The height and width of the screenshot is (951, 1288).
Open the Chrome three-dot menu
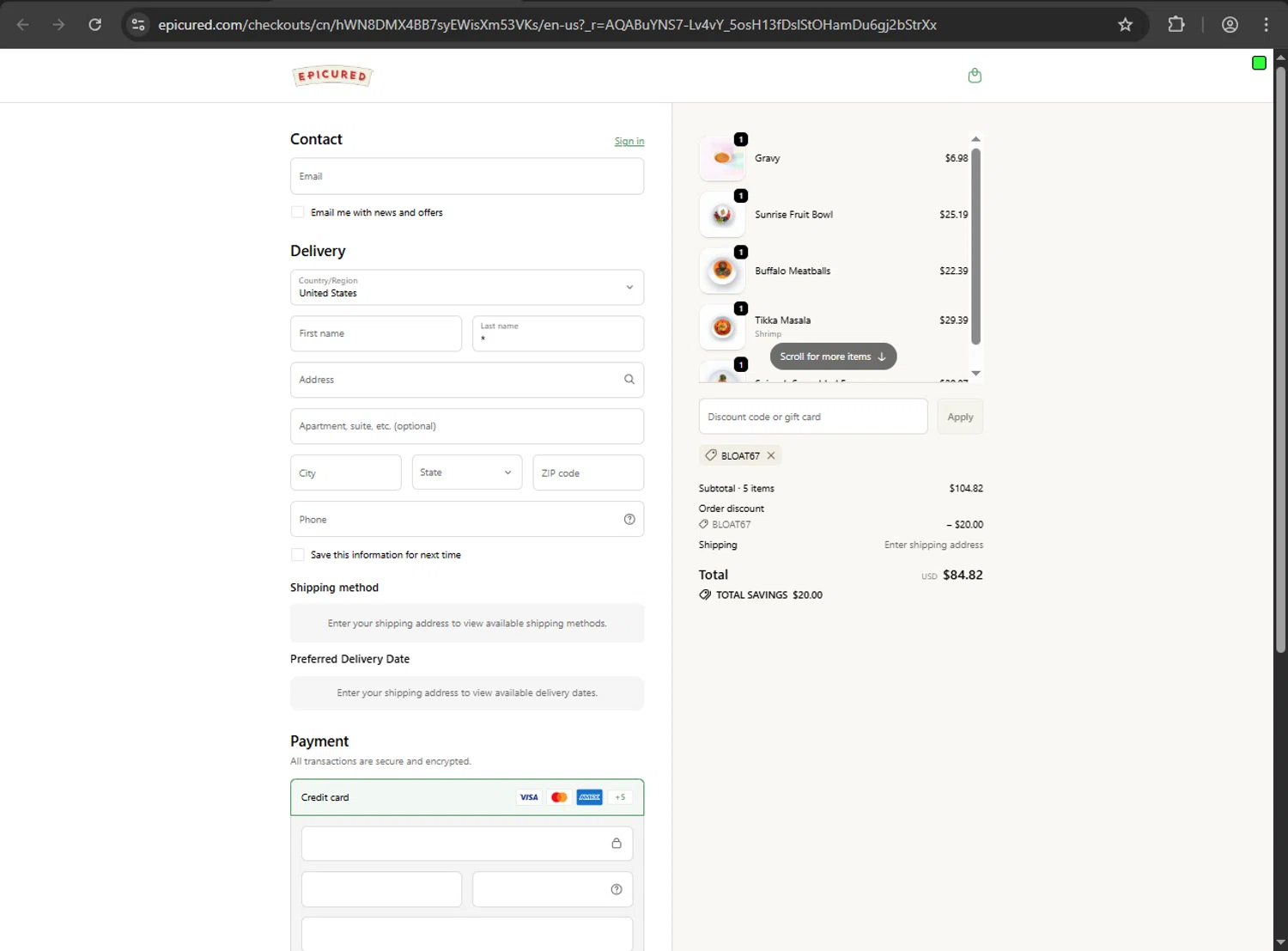(x=1266, y=24)
